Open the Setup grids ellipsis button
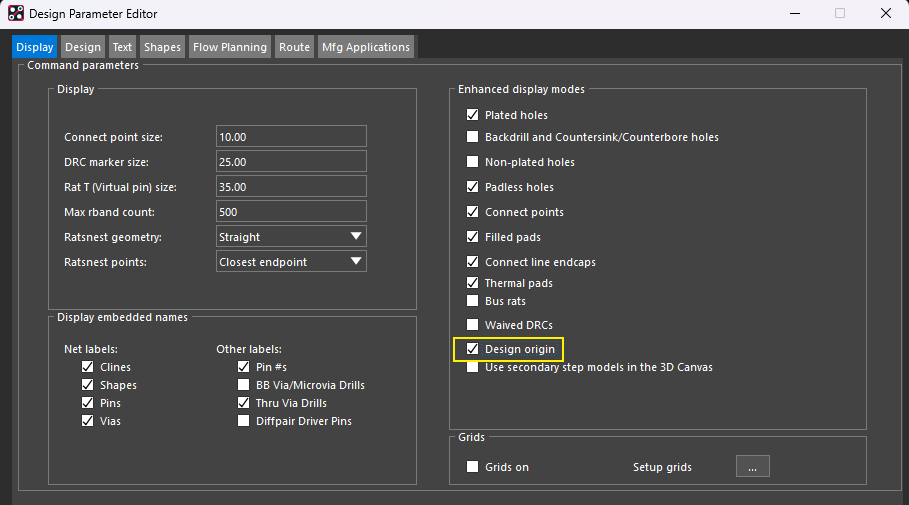Viewport: 909px width, 505px height. (752, 467)
